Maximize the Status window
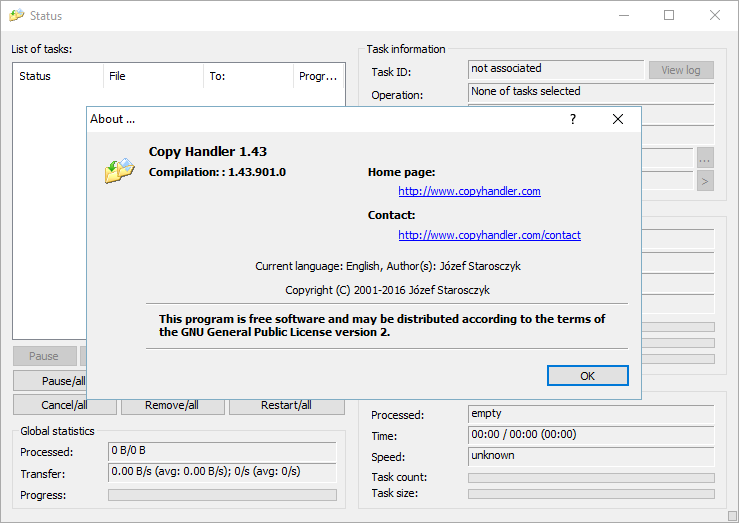The width and height of the screenshot is (739, 523). [669, 16]
